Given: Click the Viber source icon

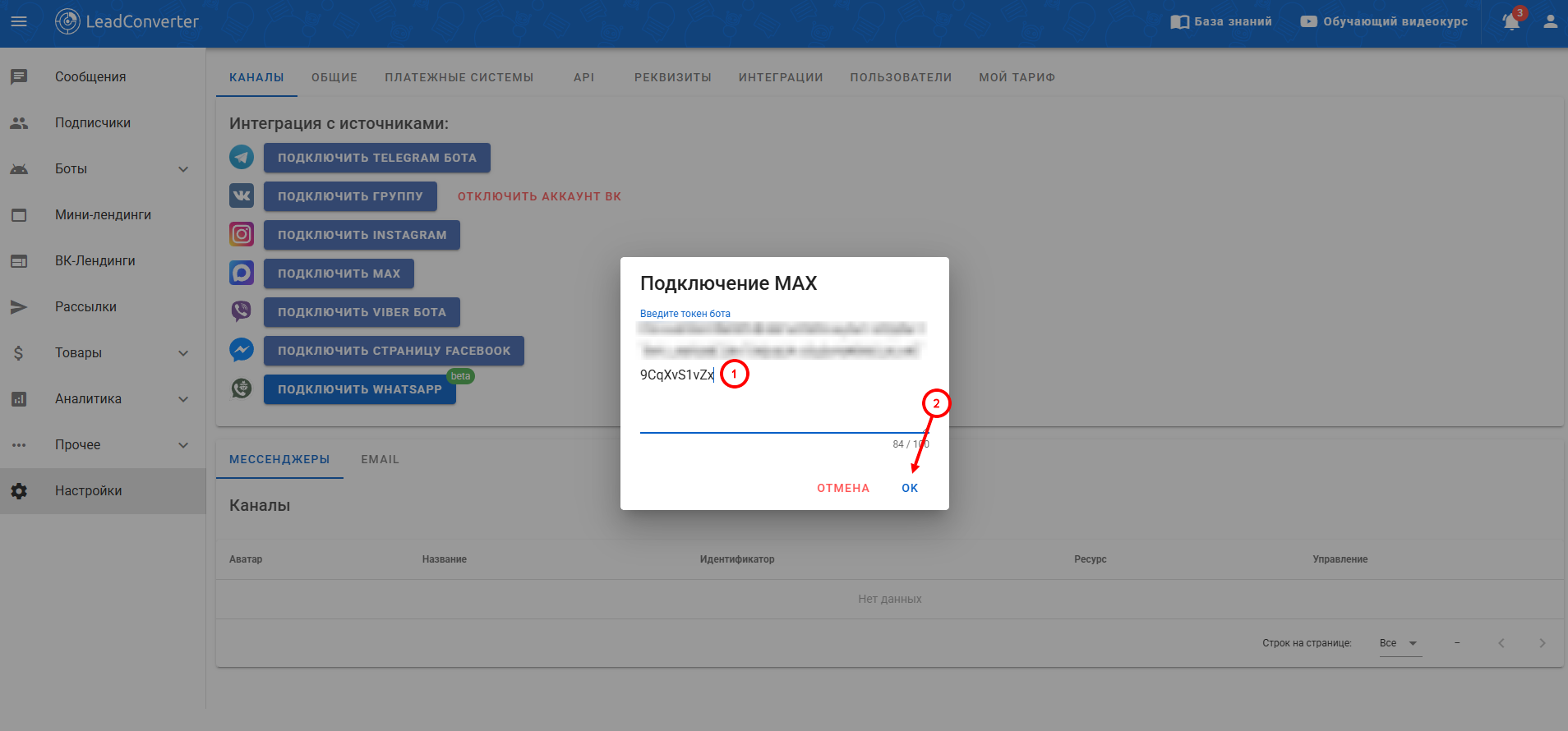Looking at the screenshot, I should pos(242,311).
